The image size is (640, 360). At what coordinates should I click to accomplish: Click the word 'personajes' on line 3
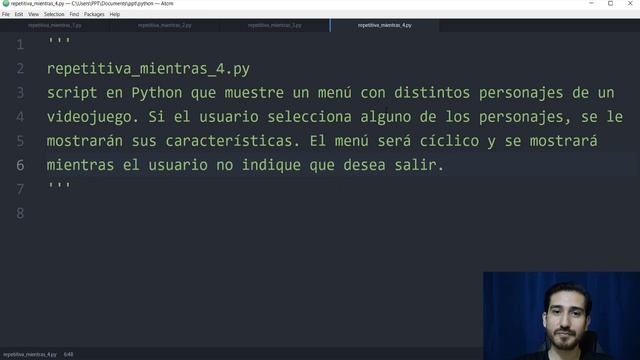click(x=521, y=93)
